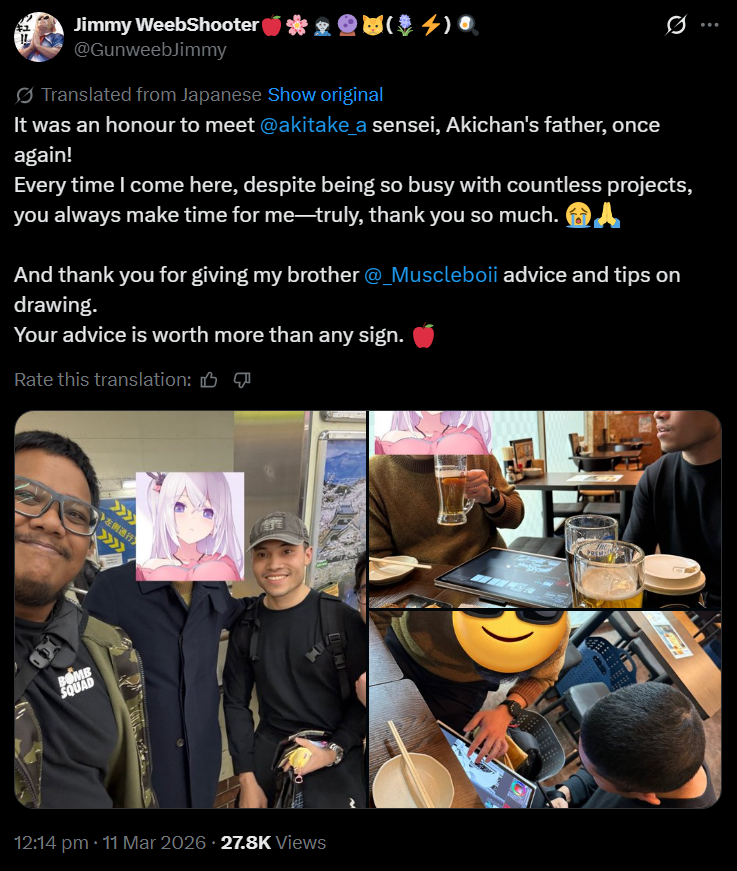Click the Grok icon in post header
Screen dimensions: 737x871
click(x=675, y=25)
